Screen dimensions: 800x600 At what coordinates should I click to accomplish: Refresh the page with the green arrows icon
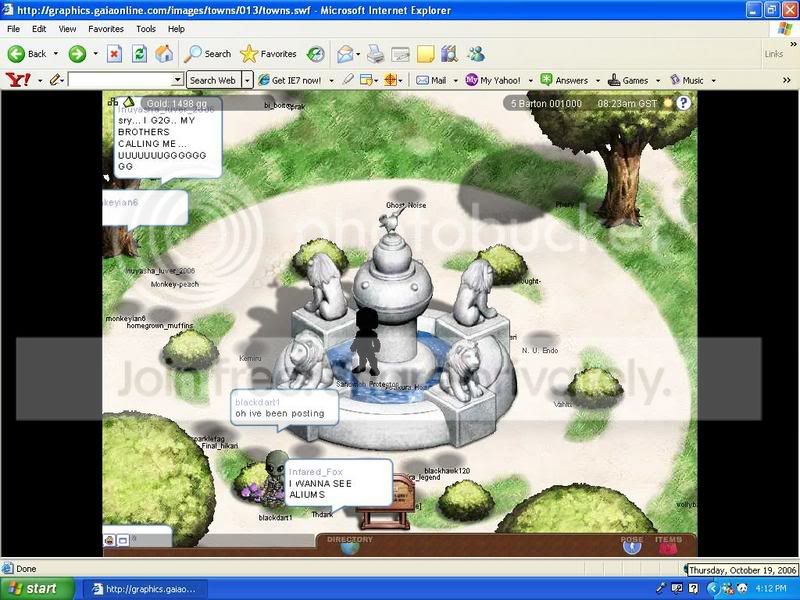(x=139, y=54)
